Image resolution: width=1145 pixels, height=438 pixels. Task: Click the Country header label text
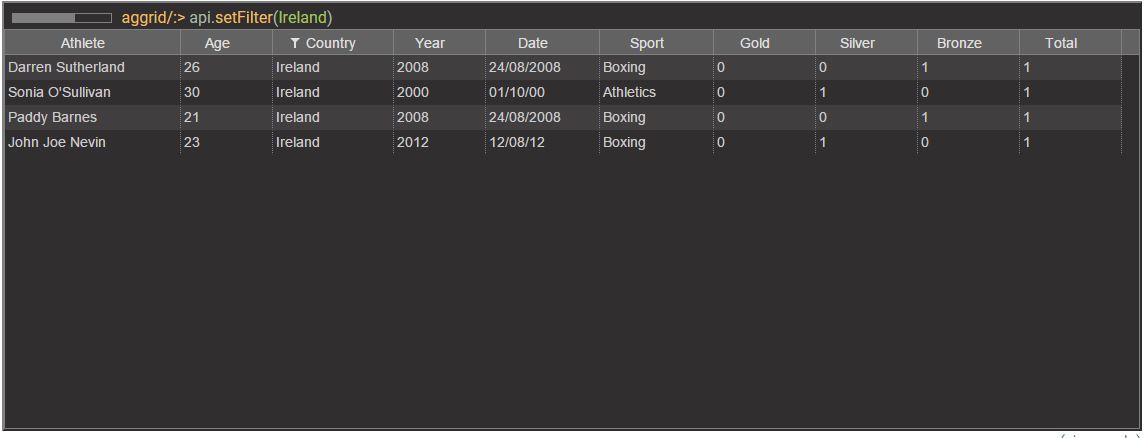tap(331, 43)
